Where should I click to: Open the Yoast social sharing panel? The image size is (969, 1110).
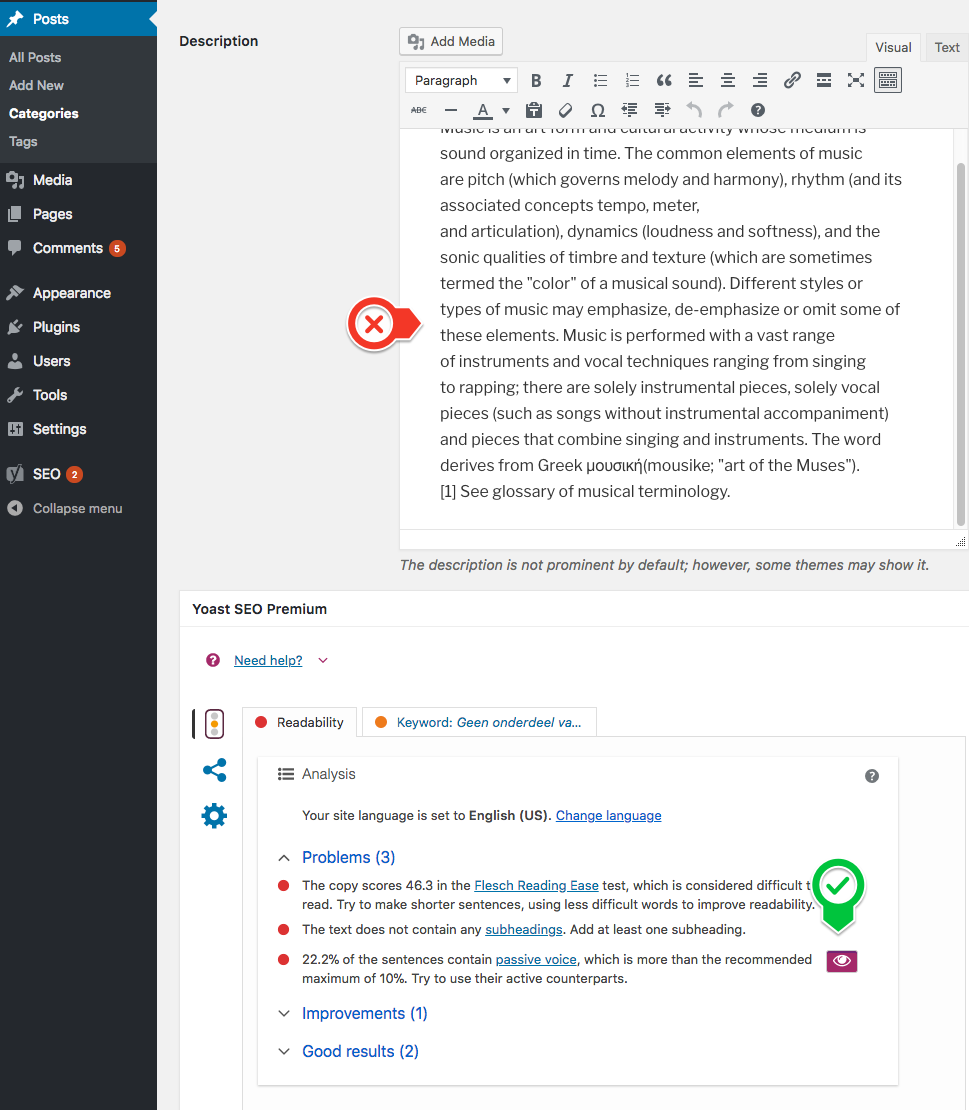click(214, 770)
